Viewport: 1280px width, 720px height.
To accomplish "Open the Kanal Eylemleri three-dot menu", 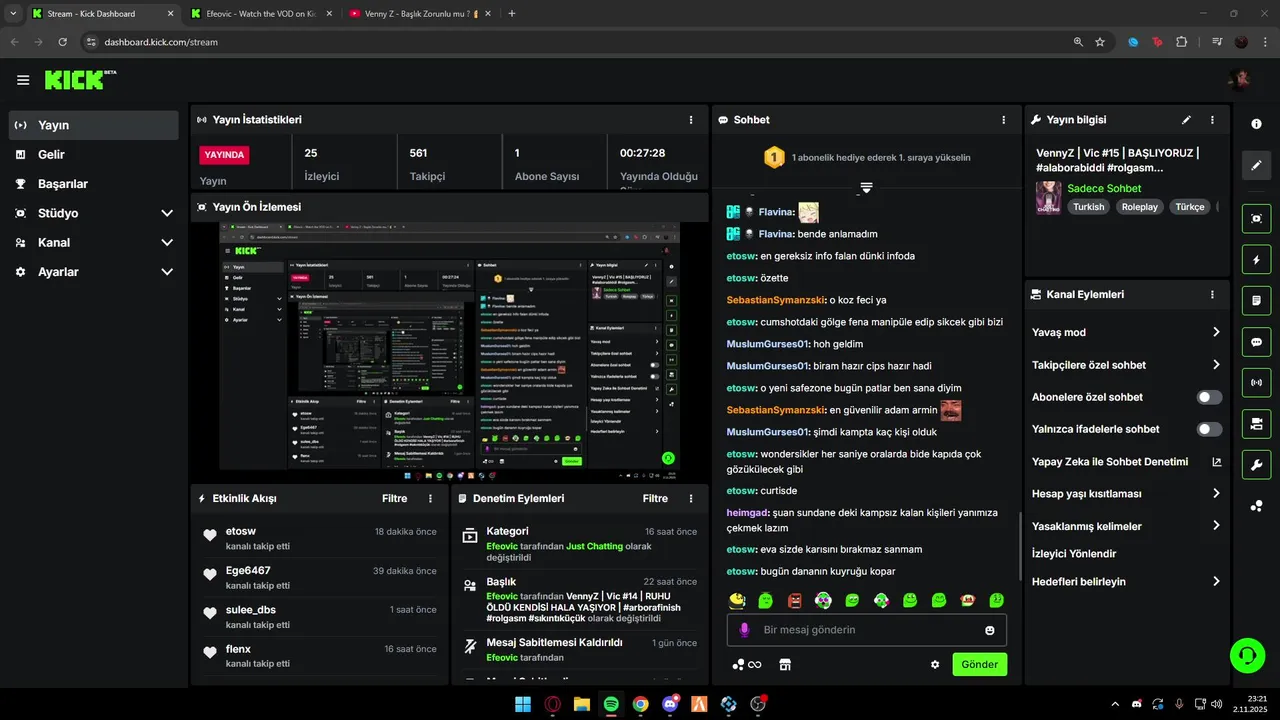I will (1212, 295).
